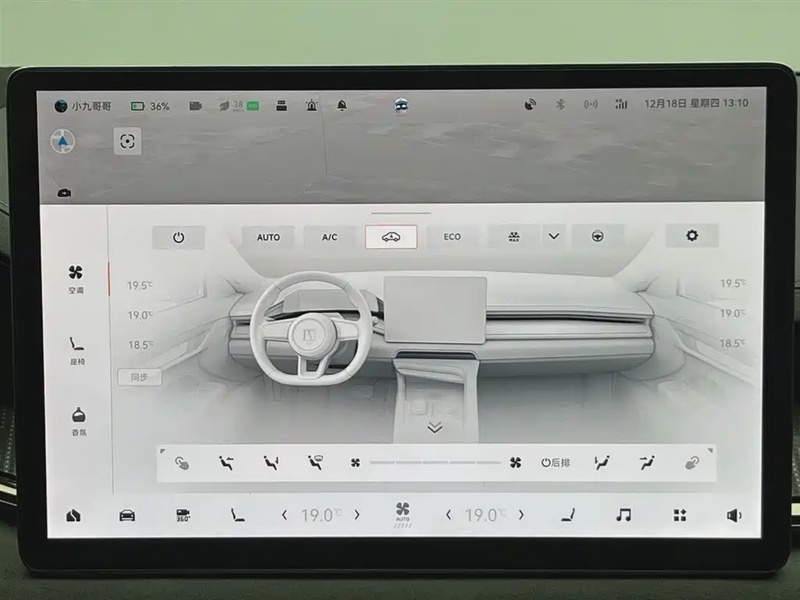Tap the navigation compass icon
The width and height of the screenshot is (800, 600).
(64, 141)
